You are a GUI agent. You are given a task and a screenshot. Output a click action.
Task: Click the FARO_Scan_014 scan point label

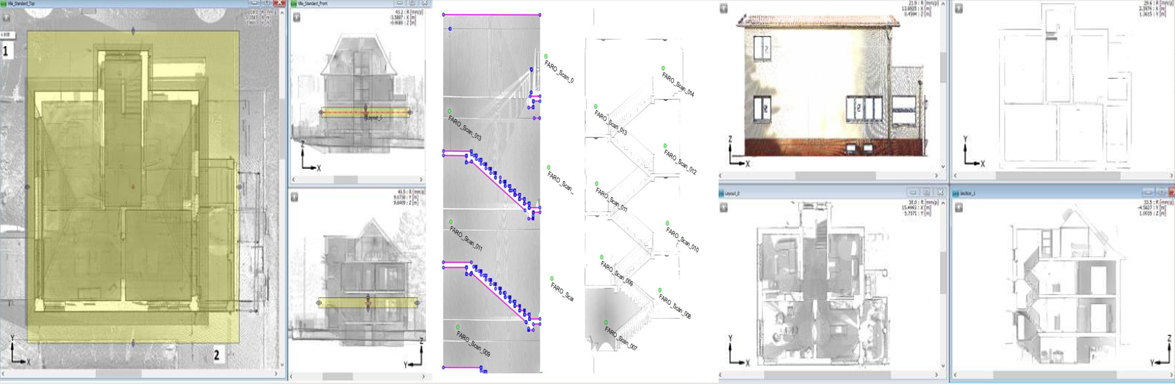tap(680, 85)
